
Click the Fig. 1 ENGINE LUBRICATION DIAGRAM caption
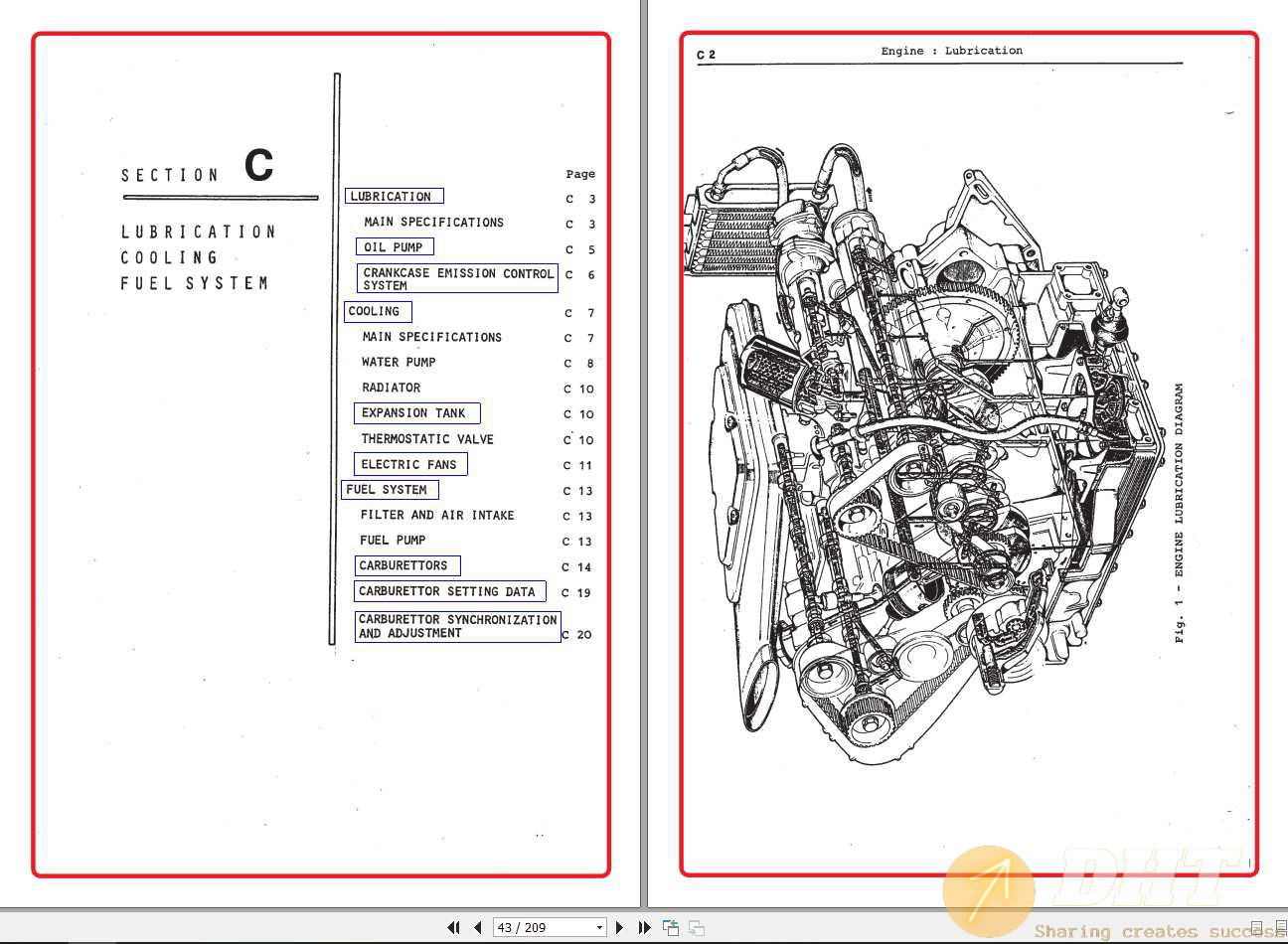pyautogui.click(x=1180, y=514)
